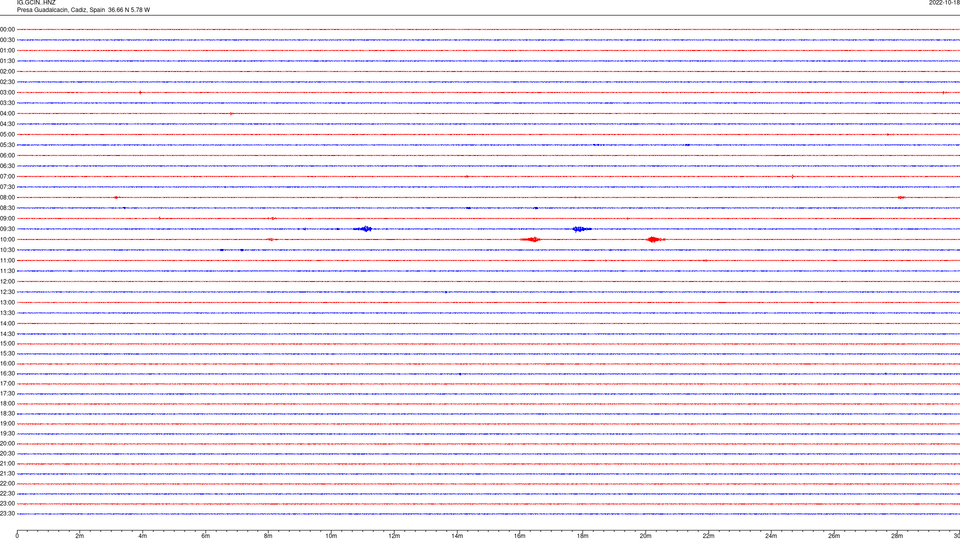Pick the red event burst near 20m on 10:00 trace

click(654, 239)
